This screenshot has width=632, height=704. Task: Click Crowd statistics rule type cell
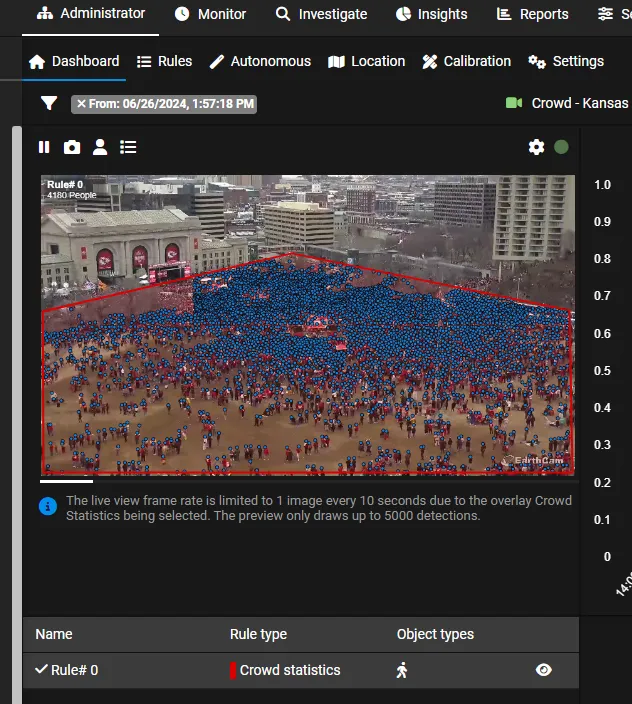click(x=290, y=670)
